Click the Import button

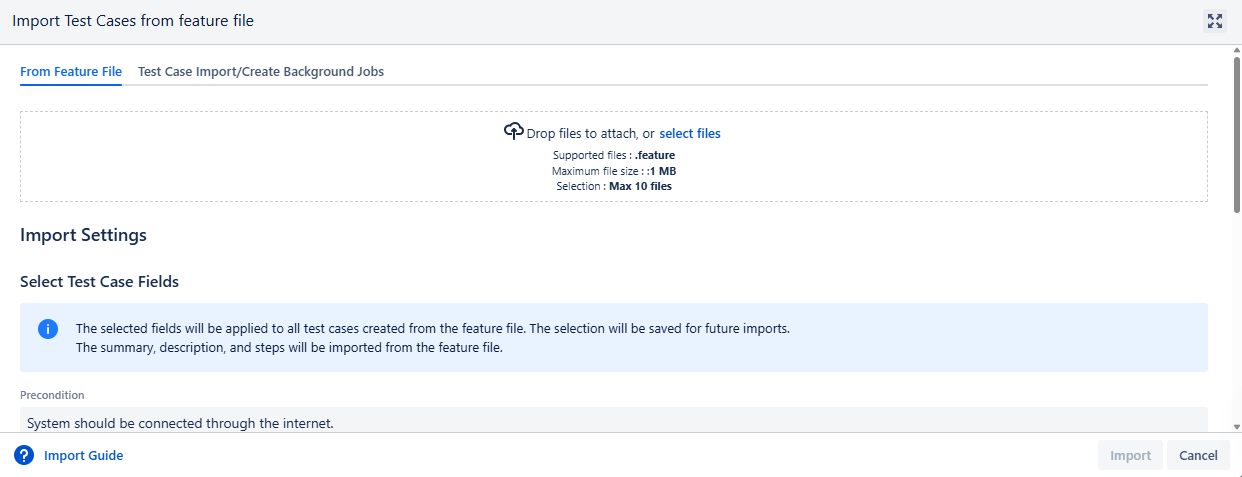pyautogui.click(x=1130, y=455)
